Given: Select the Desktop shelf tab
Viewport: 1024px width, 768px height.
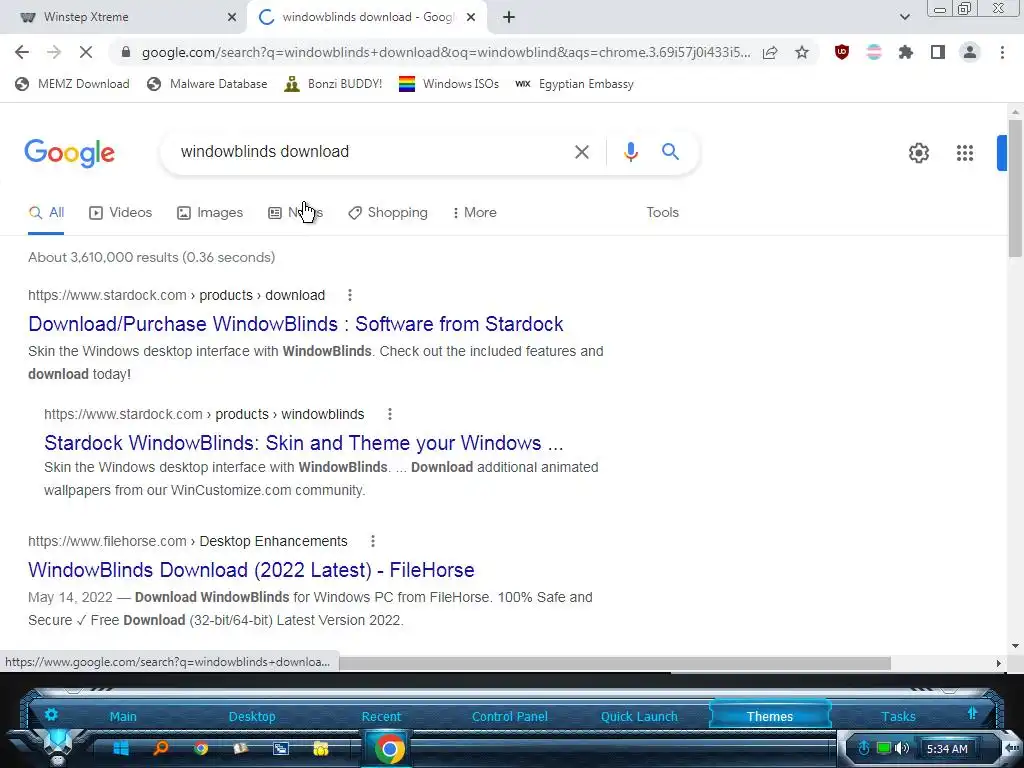Looking at the screenshot, I should (252, 716).
